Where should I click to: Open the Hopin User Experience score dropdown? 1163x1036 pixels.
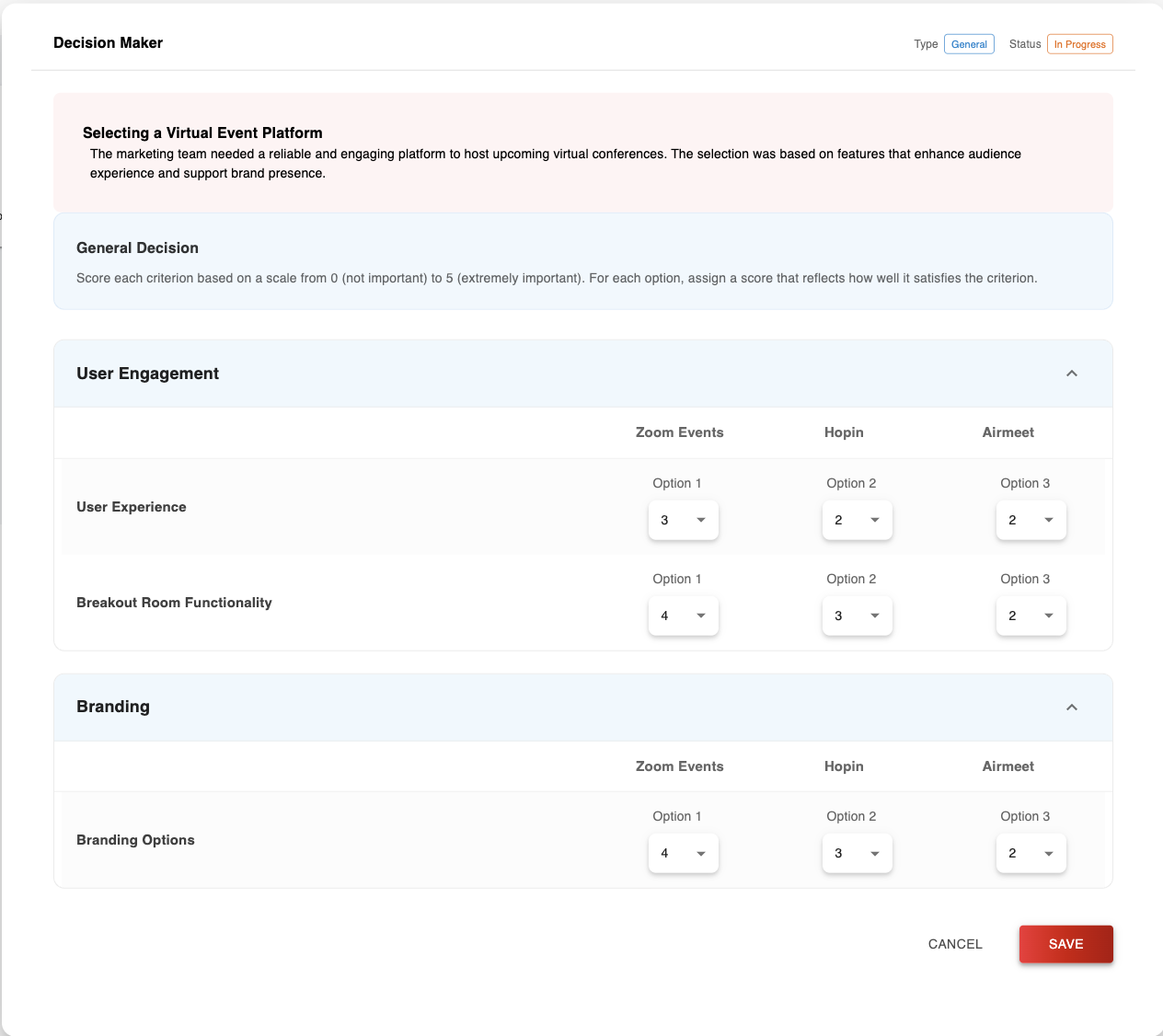[x=857, y=520]
